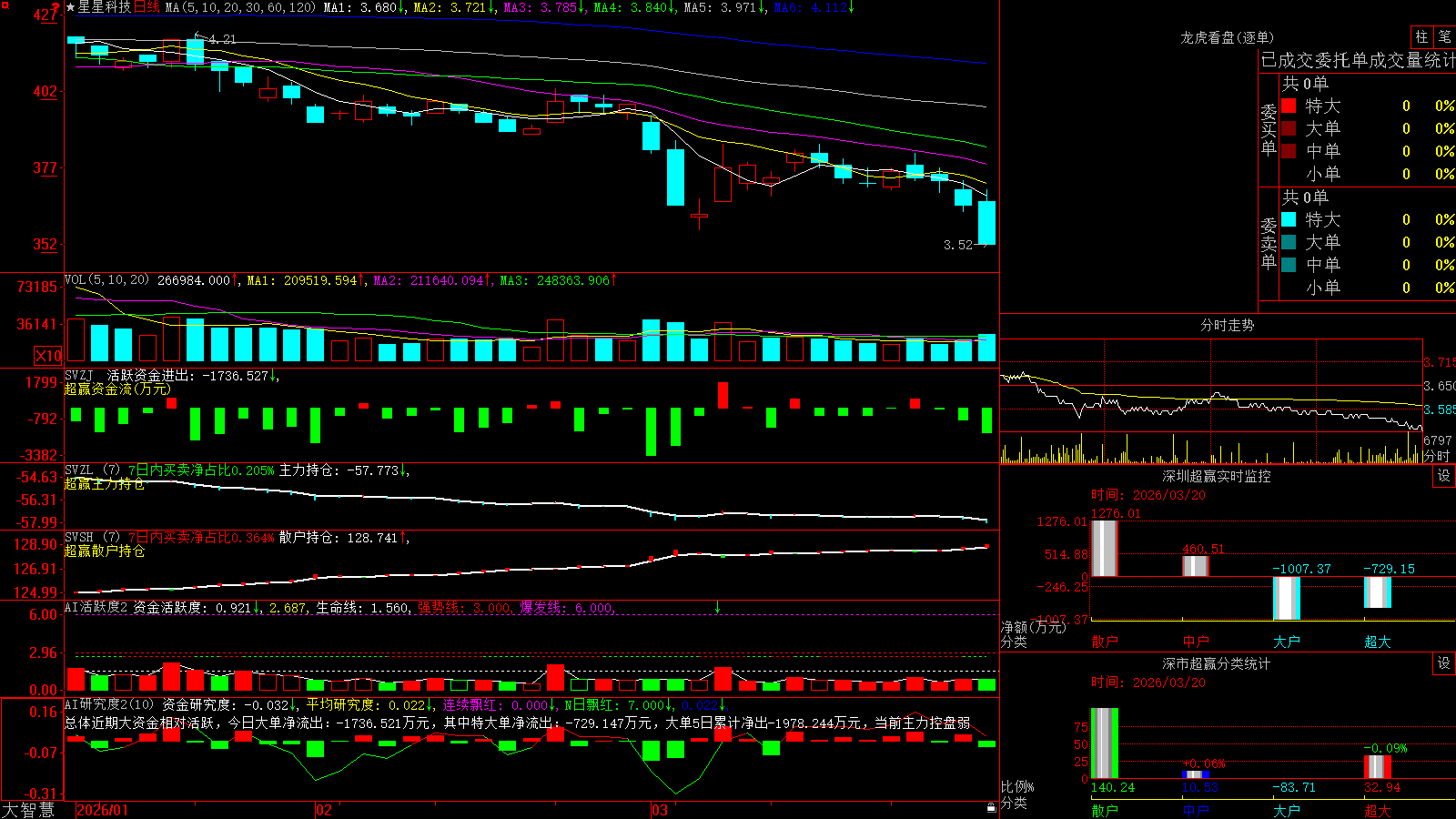Click the 超赢主力持仓 indicator label

tap(105, 483)
